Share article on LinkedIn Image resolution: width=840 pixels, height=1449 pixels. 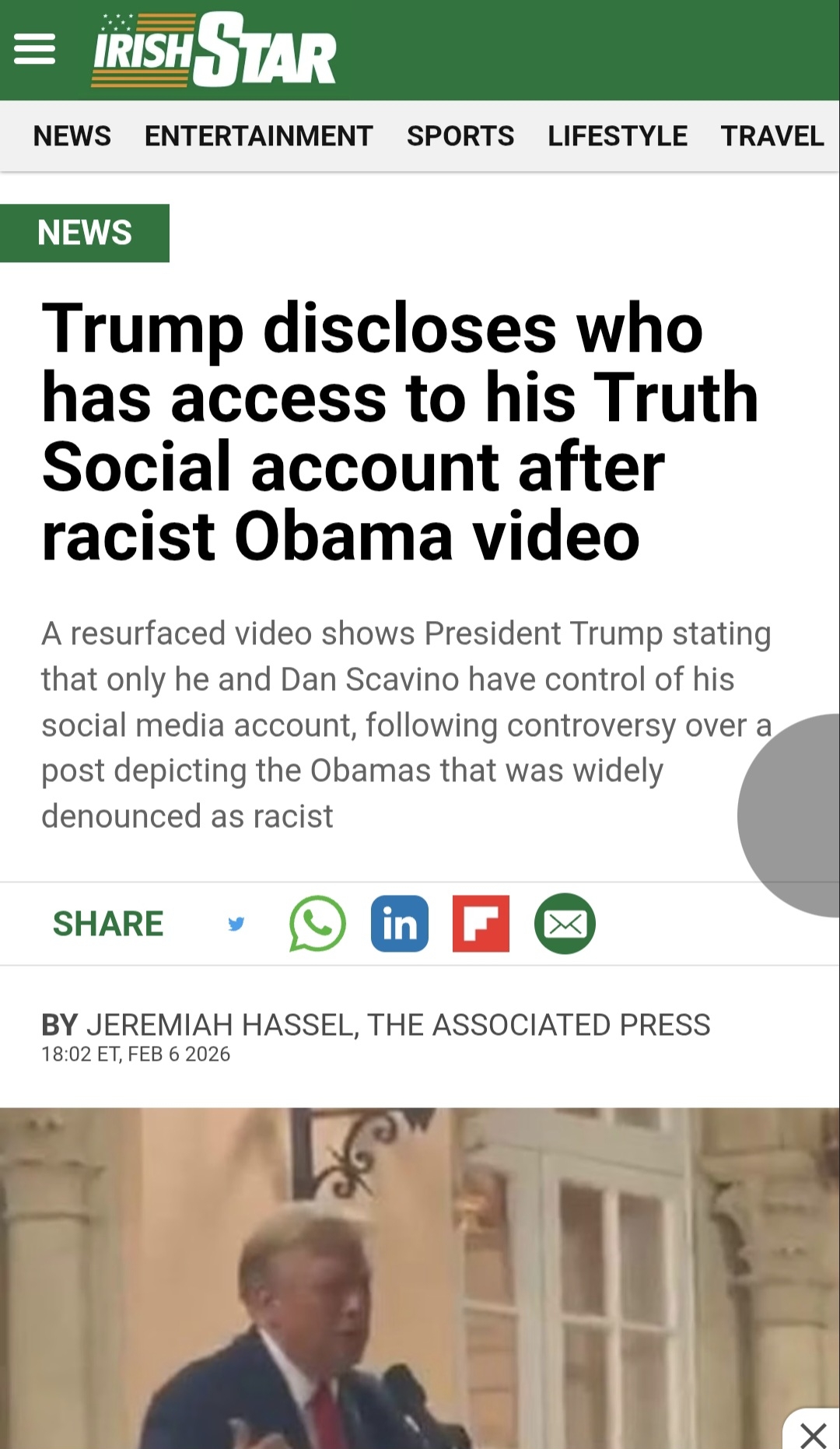[x=400, y=924]
